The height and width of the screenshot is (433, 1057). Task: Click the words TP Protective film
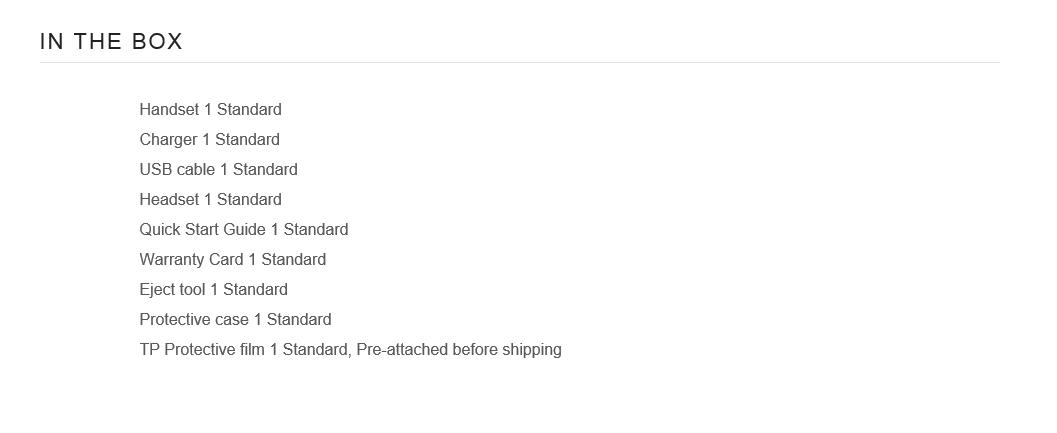(202, 350)
